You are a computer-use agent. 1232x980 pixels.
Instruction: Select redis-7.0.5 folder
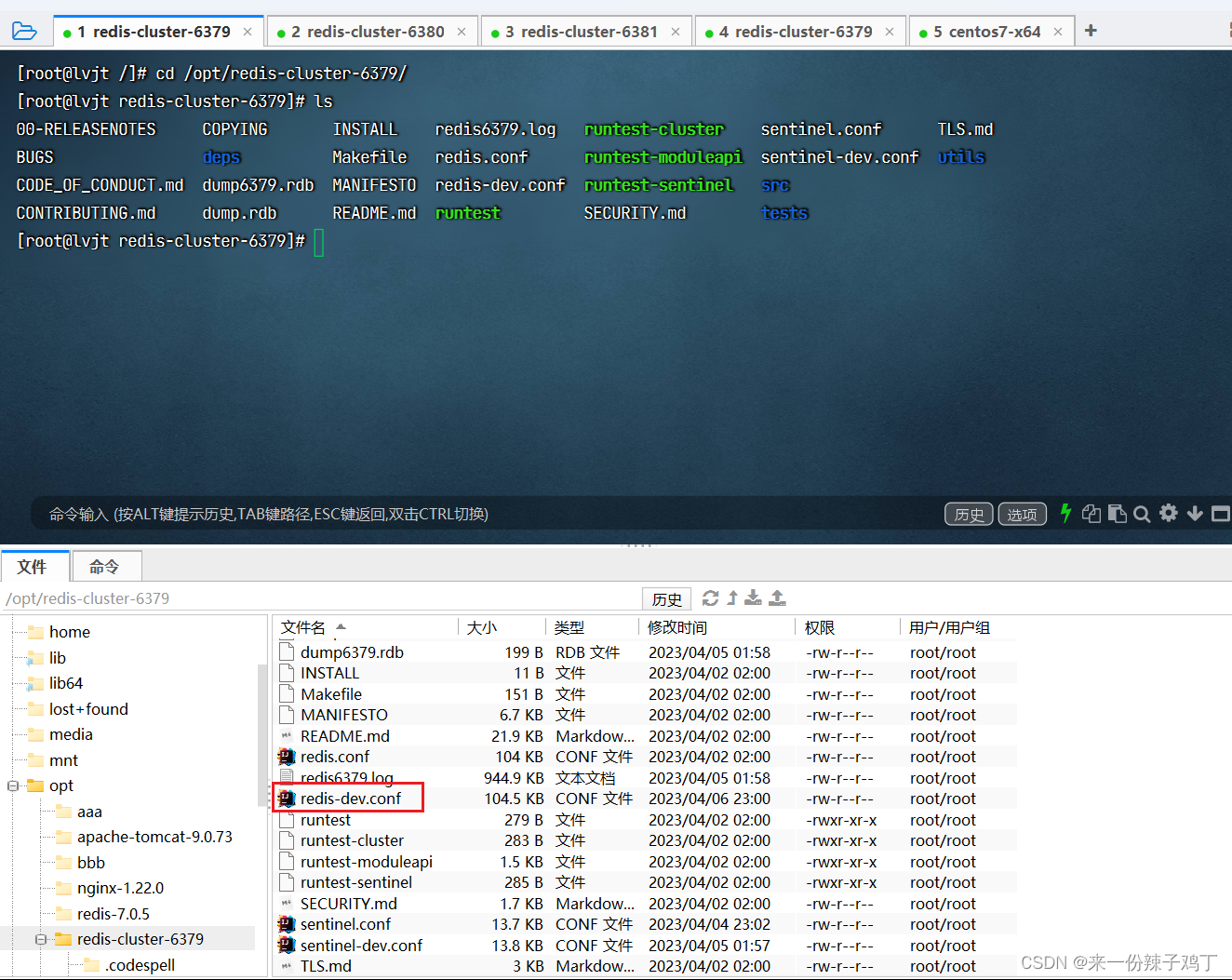[113, 914]
